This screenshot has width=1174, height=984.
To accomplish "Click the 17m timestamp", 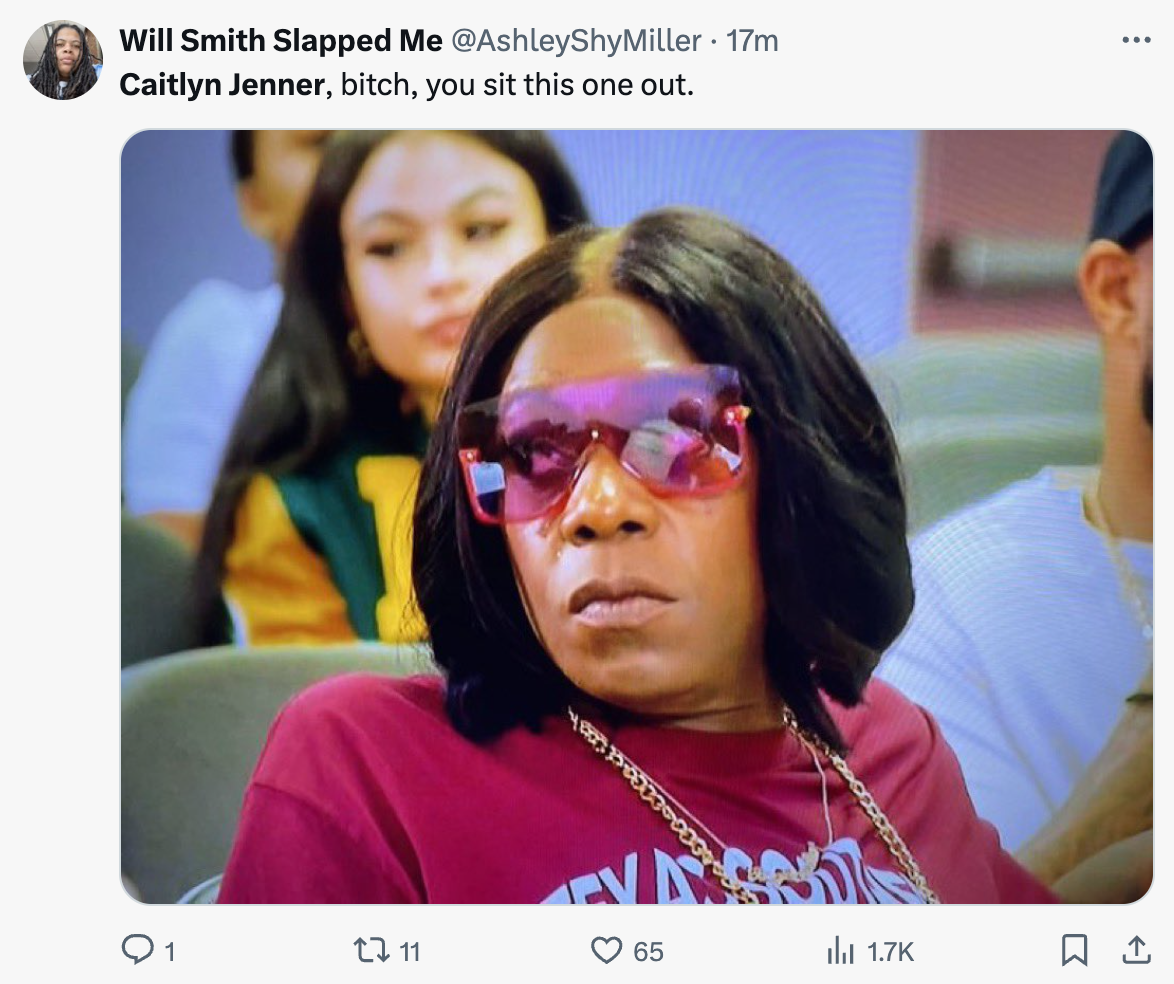I will (752, 41).
